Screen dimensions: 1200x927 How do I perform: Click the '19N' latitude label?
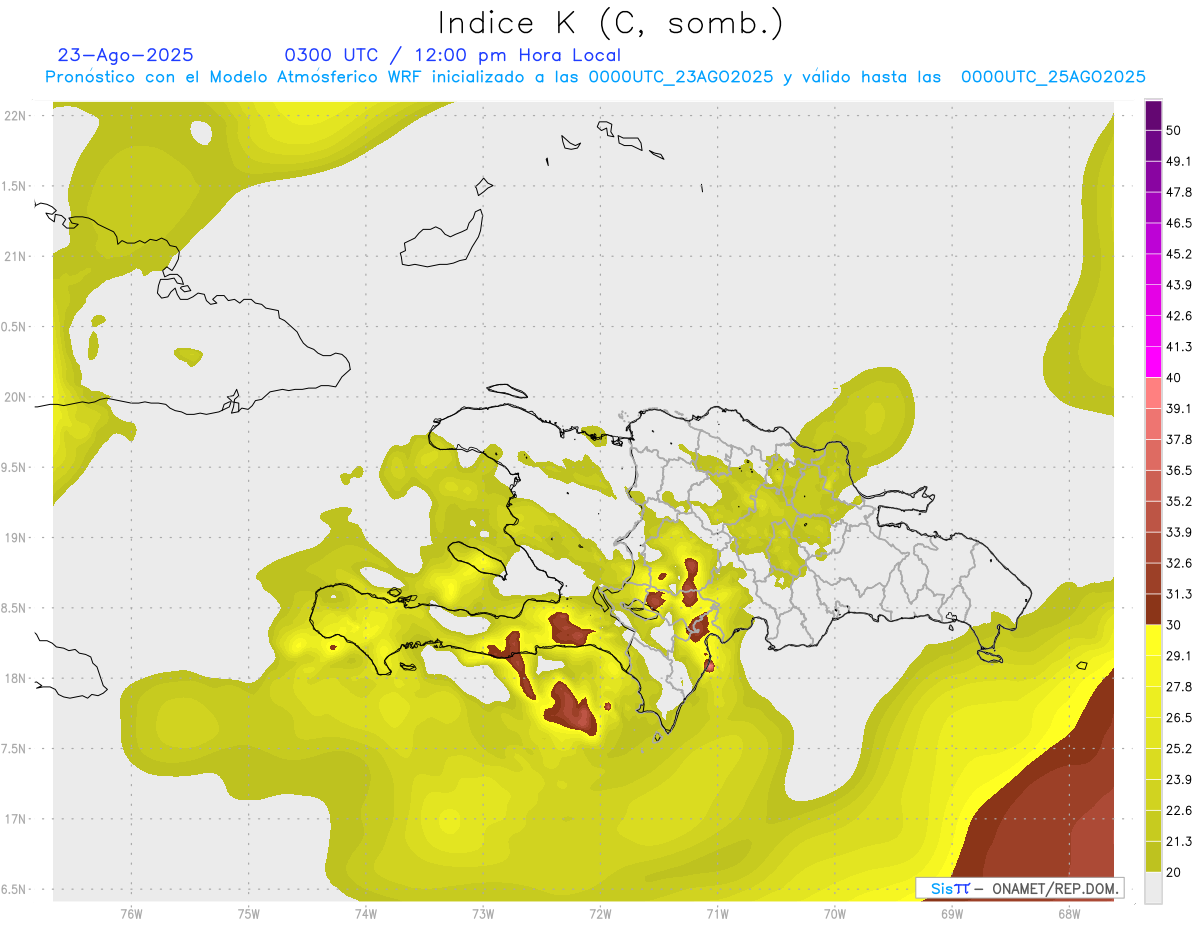click(x=16, y=537)
